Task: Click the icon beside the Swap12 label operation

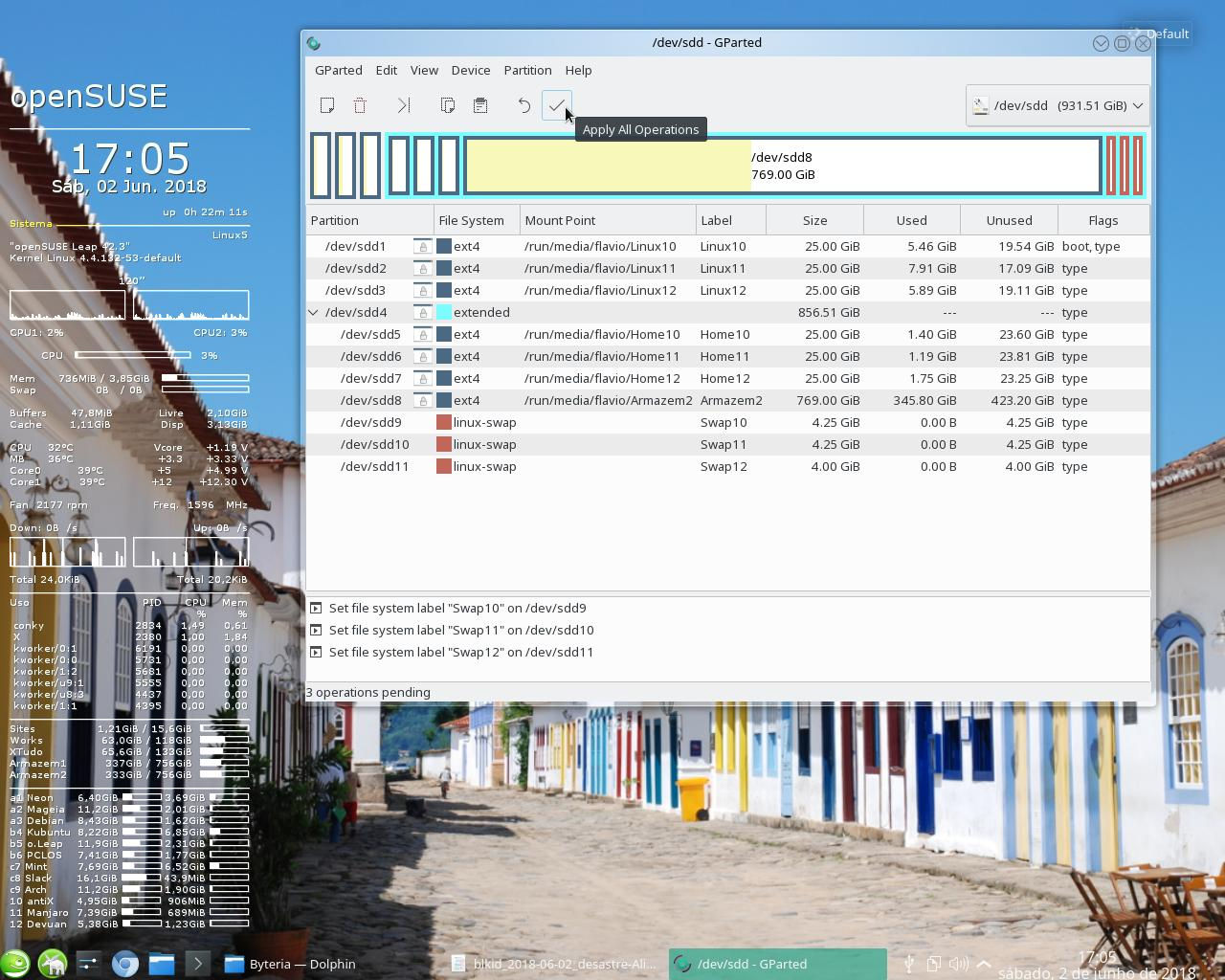Action: click(316, 652)
